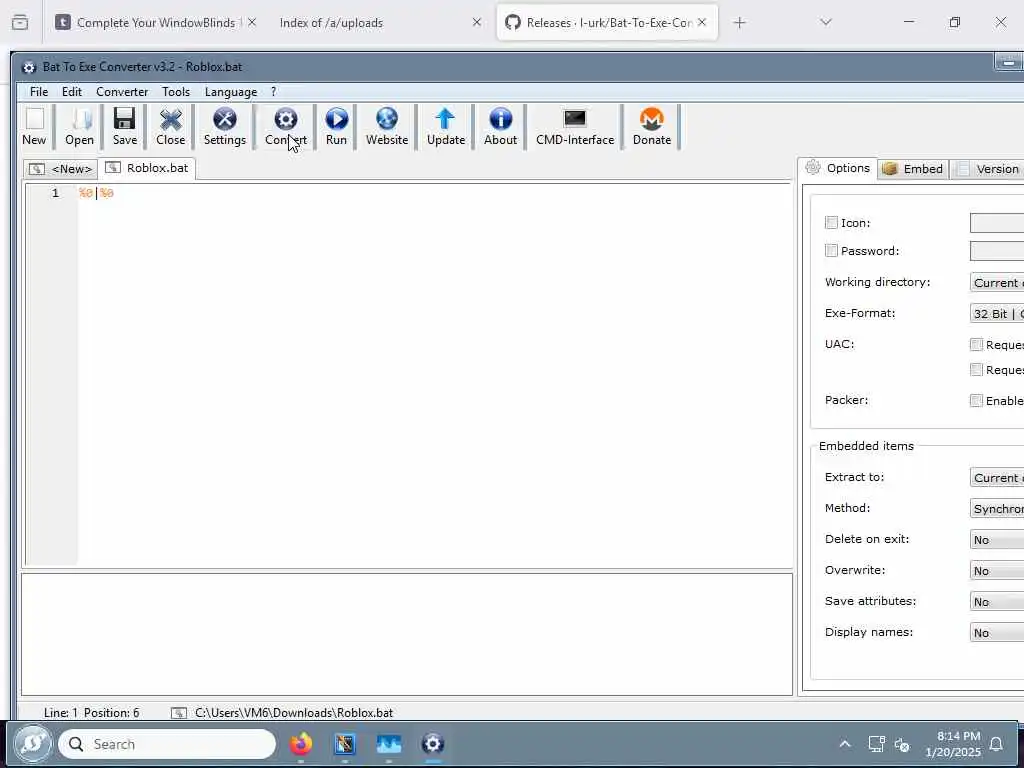The width and height of the screenshot is (1024, 768).
Task: Open the Extract to dropdown
Action: click(x=997, y=477)
